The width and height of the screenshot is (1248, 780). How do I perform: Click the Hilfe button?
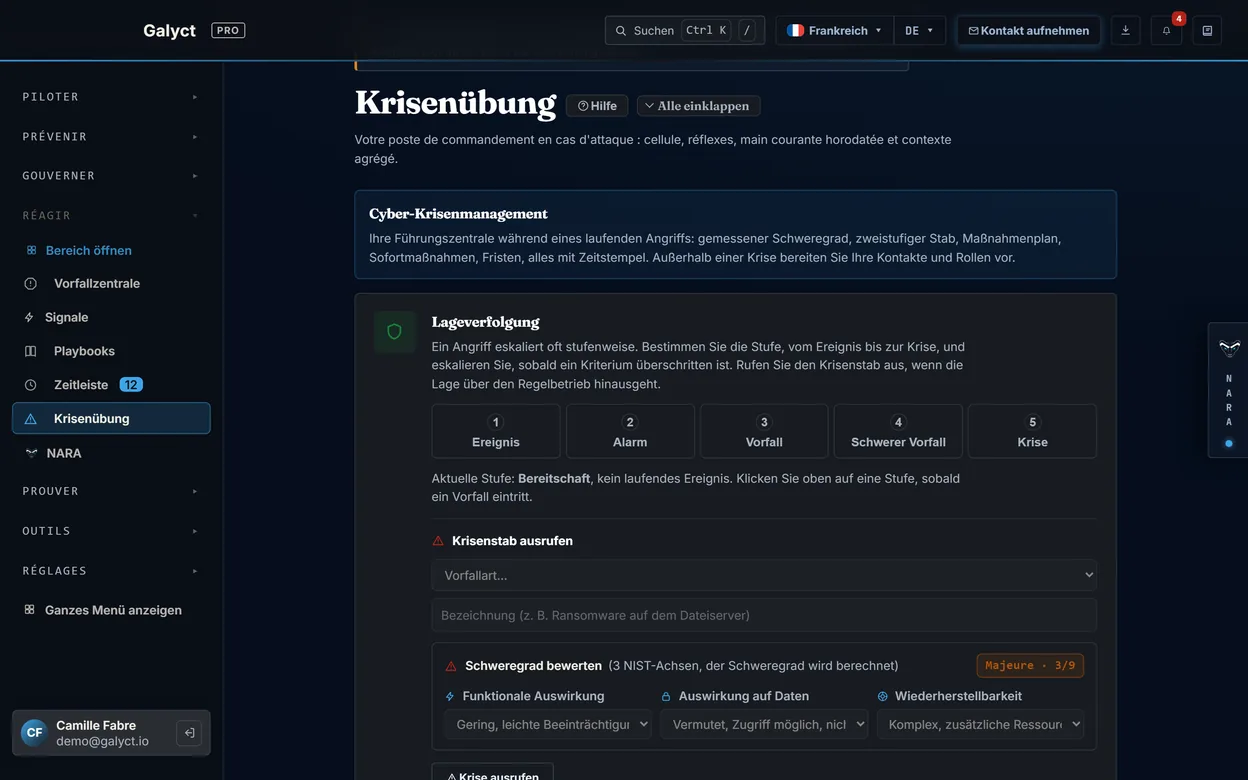[x=597, y=106]
